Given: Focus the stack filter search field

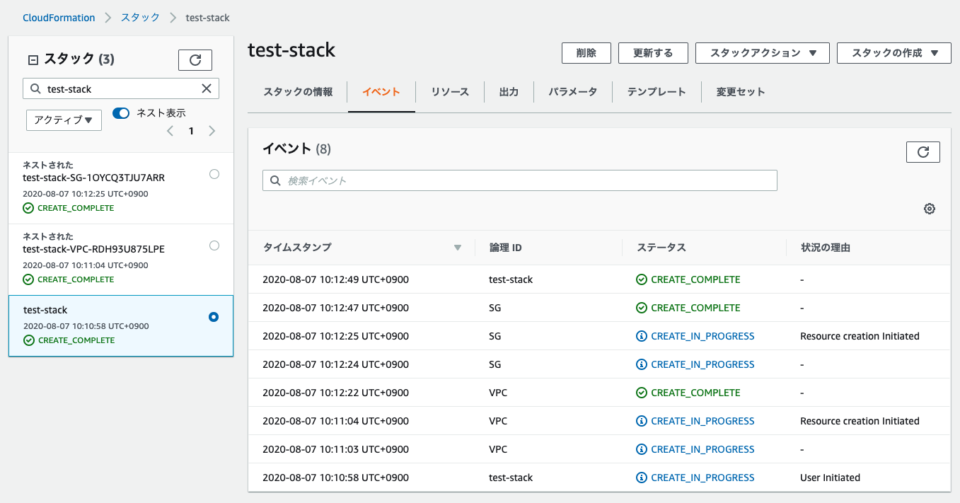Looking at the screenshot, I should pyautogui.click(x=121, y=89).
